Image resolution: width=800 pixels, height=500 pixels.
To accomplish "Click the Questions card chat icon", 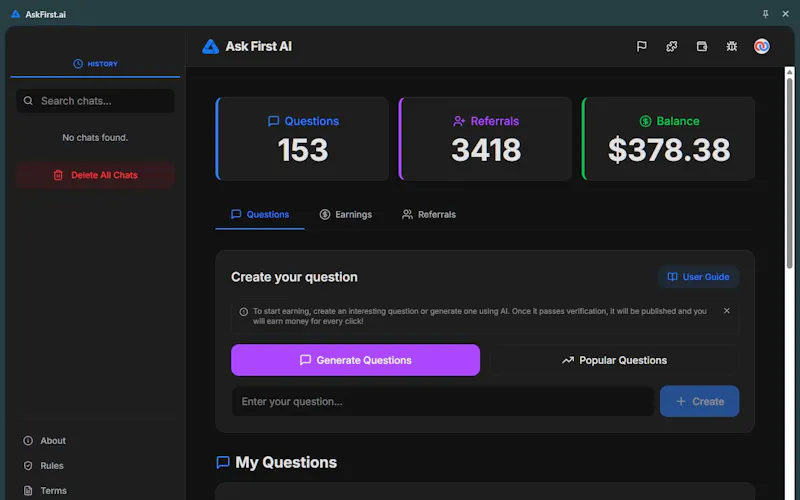I will click(273, 121).
